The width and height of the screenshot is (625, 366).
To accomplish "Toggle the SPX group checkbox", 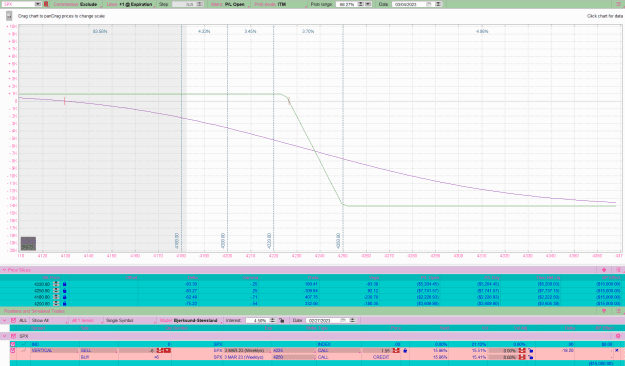I will click(x=13, y=336).
